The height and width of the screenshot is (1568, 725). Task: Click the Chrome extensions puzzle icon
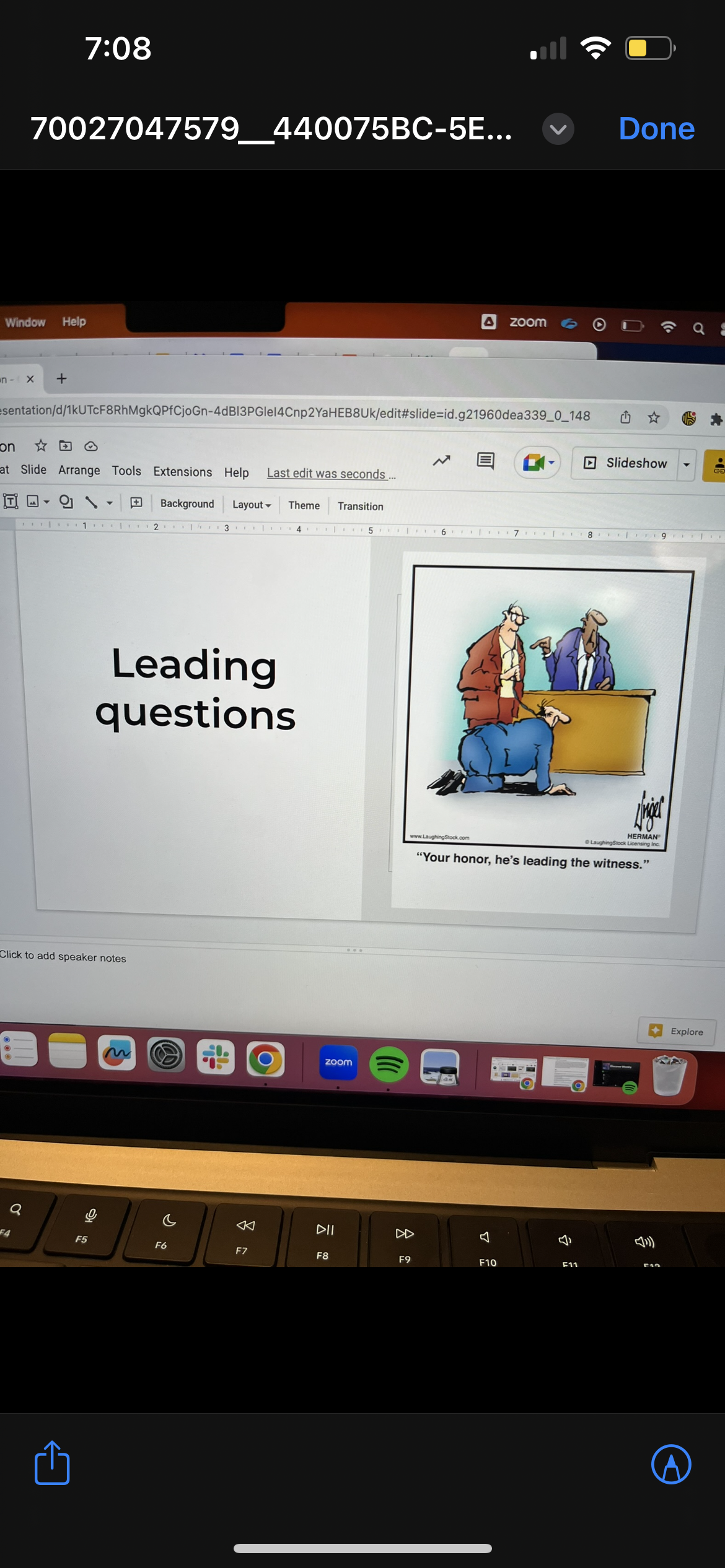(716, 420)
